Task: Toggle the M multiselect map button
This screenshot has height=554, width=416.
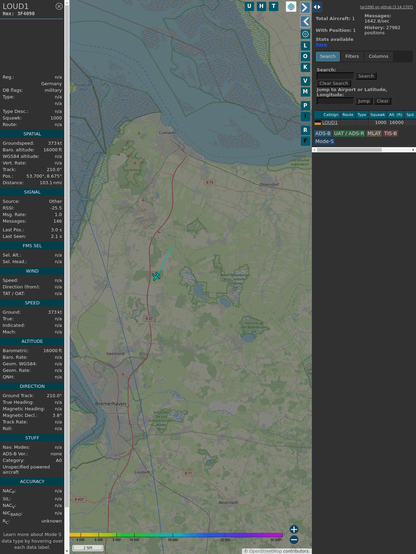Action: pyautogui.click(x=305, y=92)
